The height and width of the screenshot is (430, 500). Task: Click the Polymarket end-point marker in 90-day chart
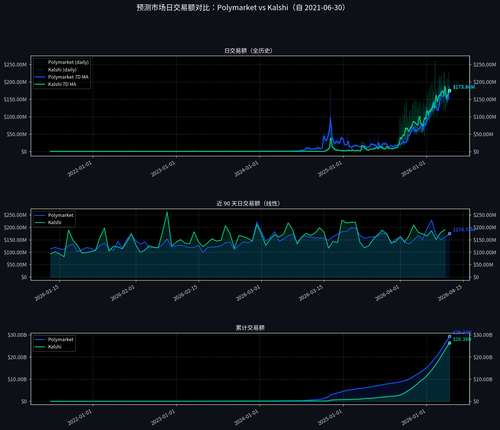449,234
